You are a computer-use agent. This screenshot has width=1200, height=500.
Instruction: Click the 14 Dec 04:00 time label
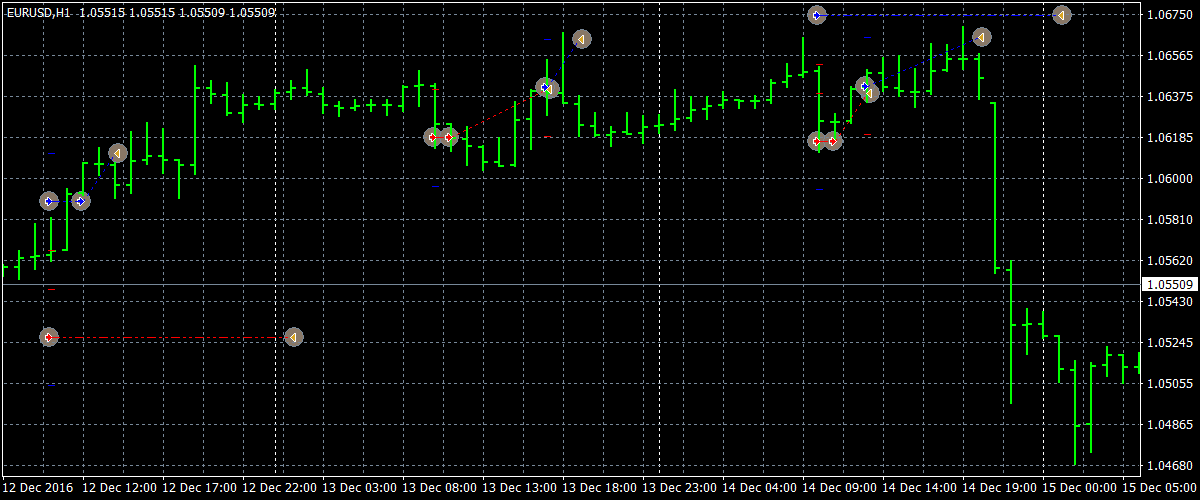click(x=759, y=488)
